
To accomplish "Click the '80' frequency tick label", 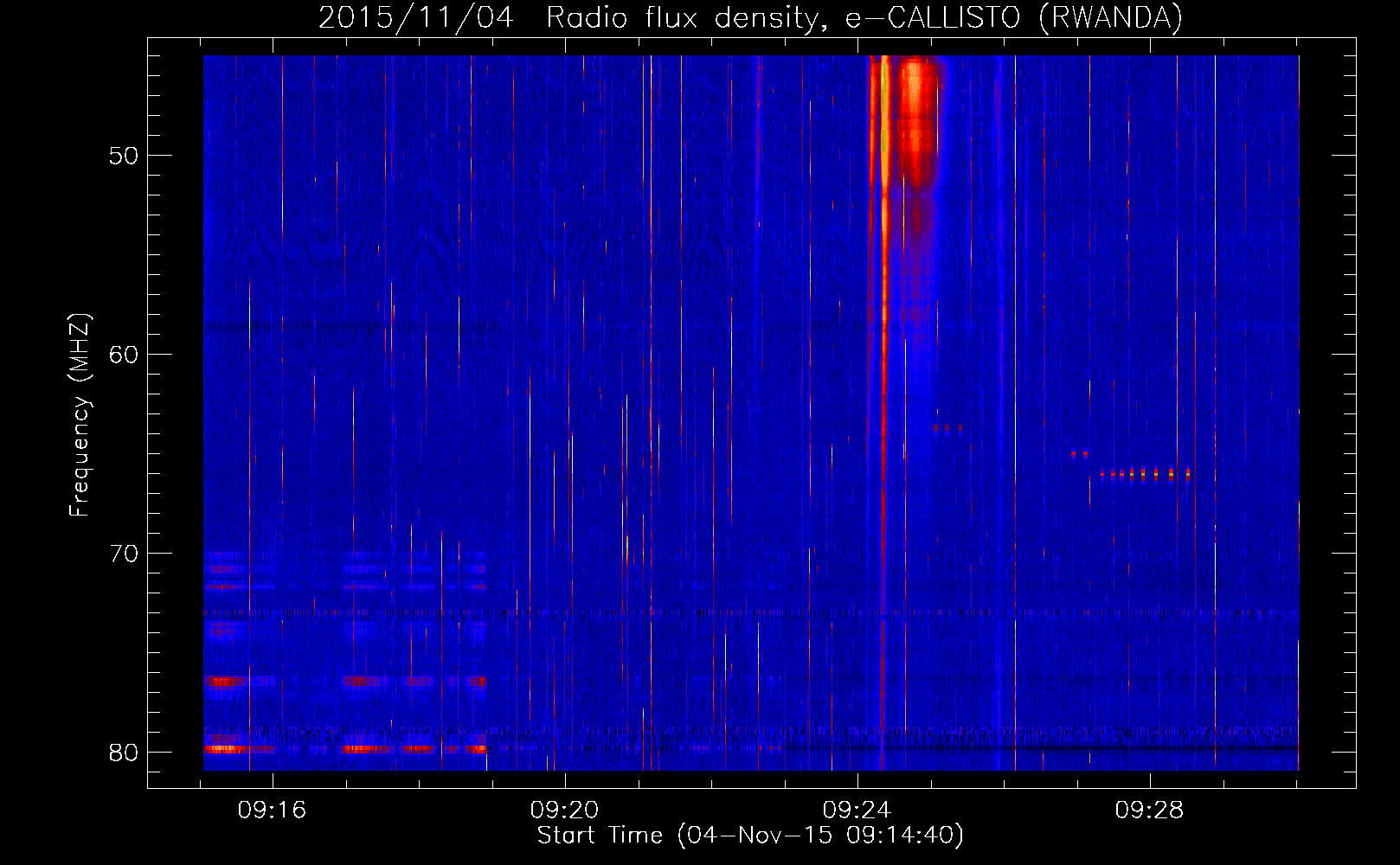I will [124, 753].
